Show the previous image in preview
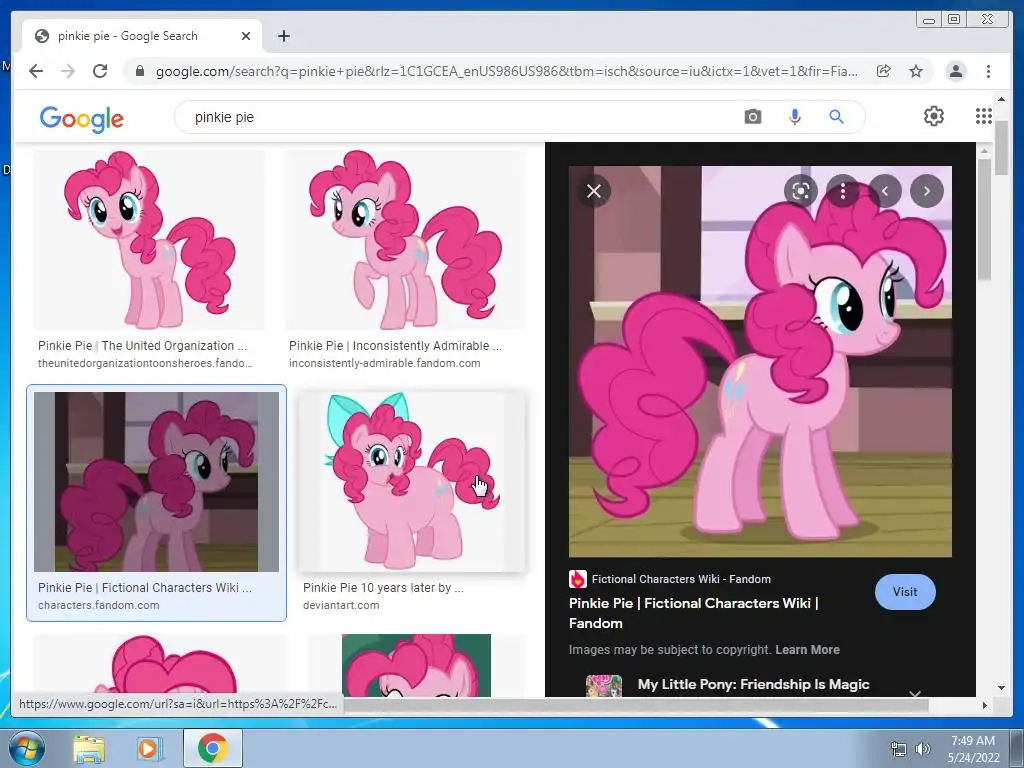This screenshot has height=768, width=1024. (x=885, y=191)
